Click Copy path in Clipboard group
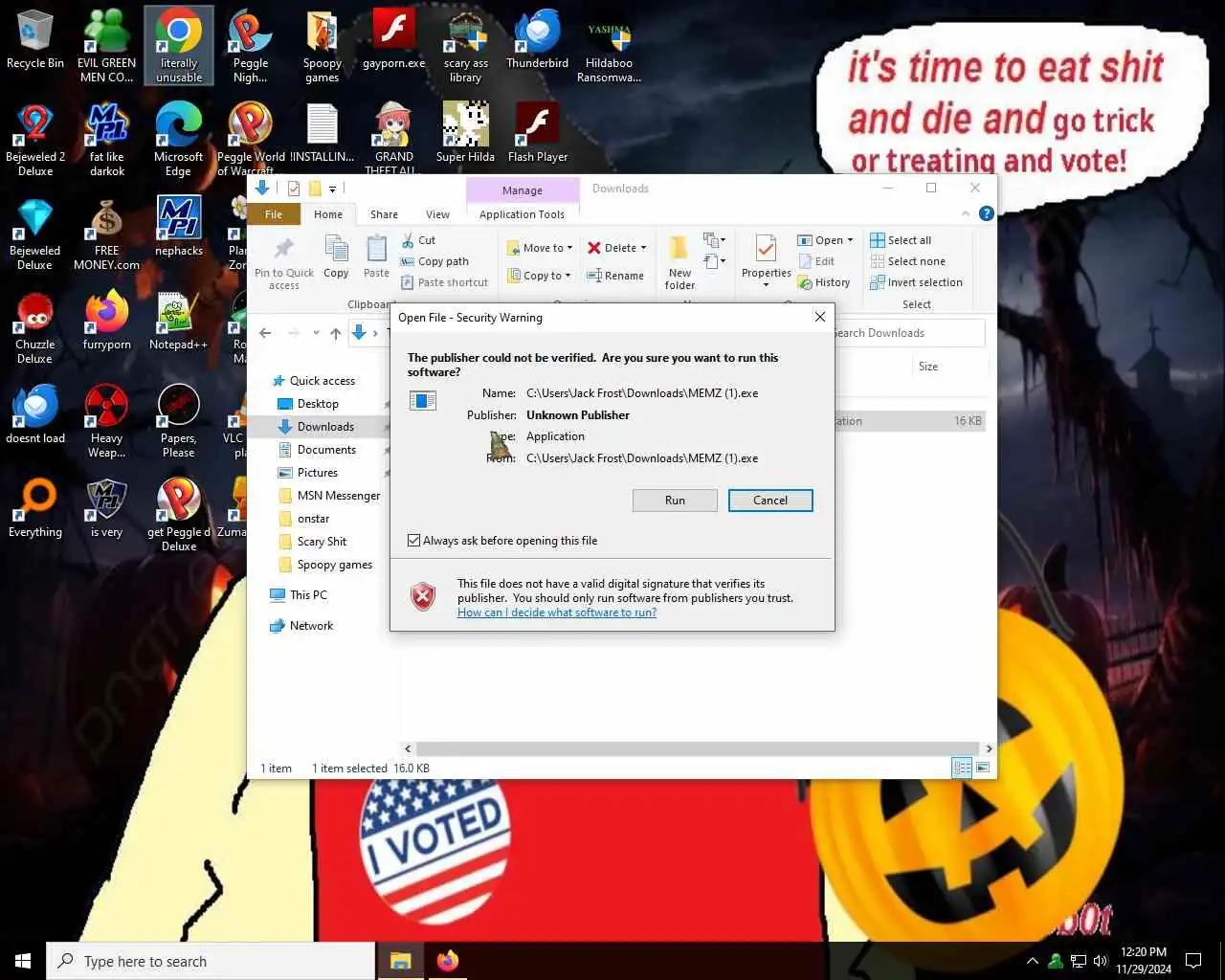This screenshot has height=980, width=1225. tap(434, 261)
